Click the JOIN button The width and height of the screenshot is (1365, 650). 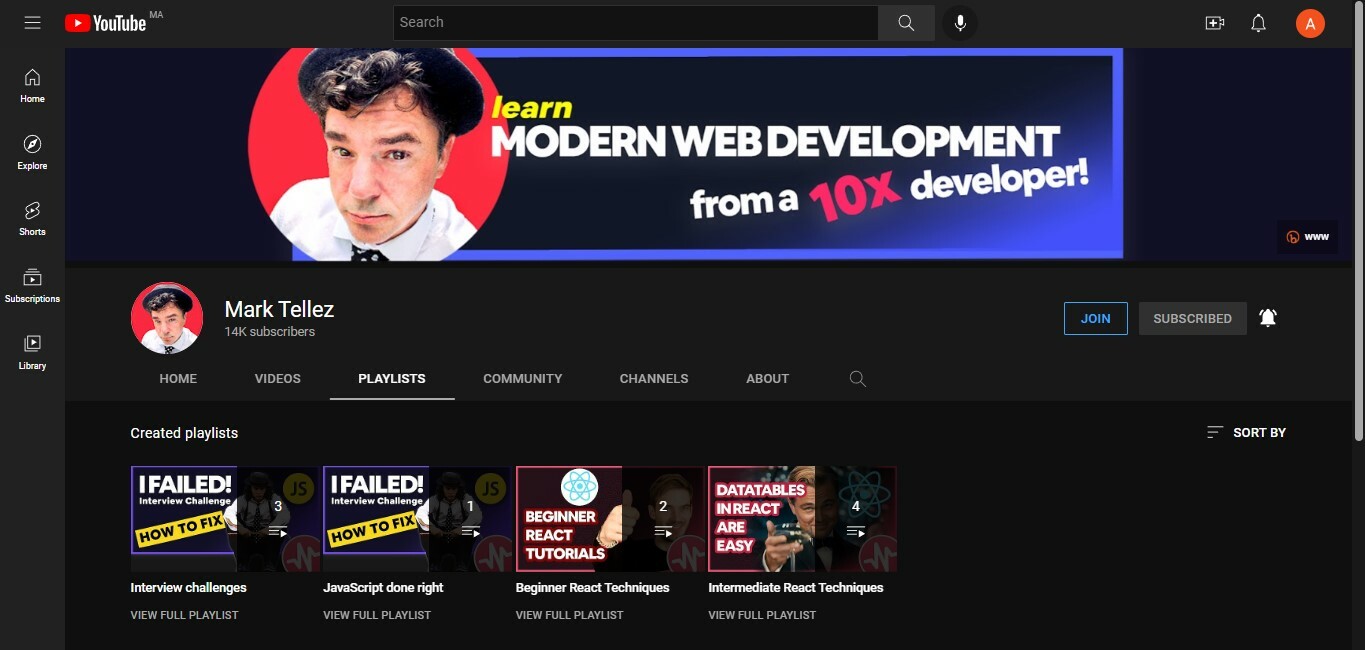[x=1096, y=318]
